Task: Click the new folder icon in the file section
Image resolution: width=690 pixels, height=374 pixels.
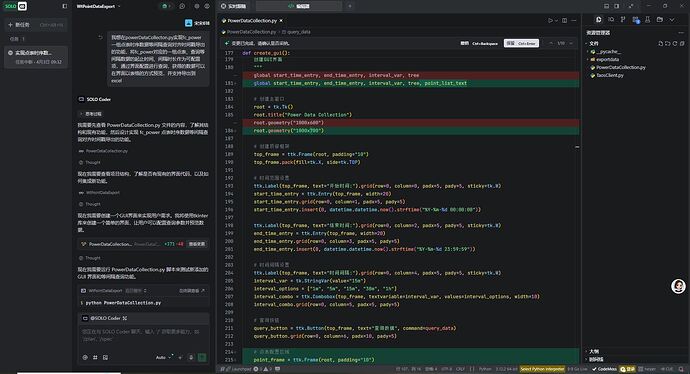Action: pos(668,44)
